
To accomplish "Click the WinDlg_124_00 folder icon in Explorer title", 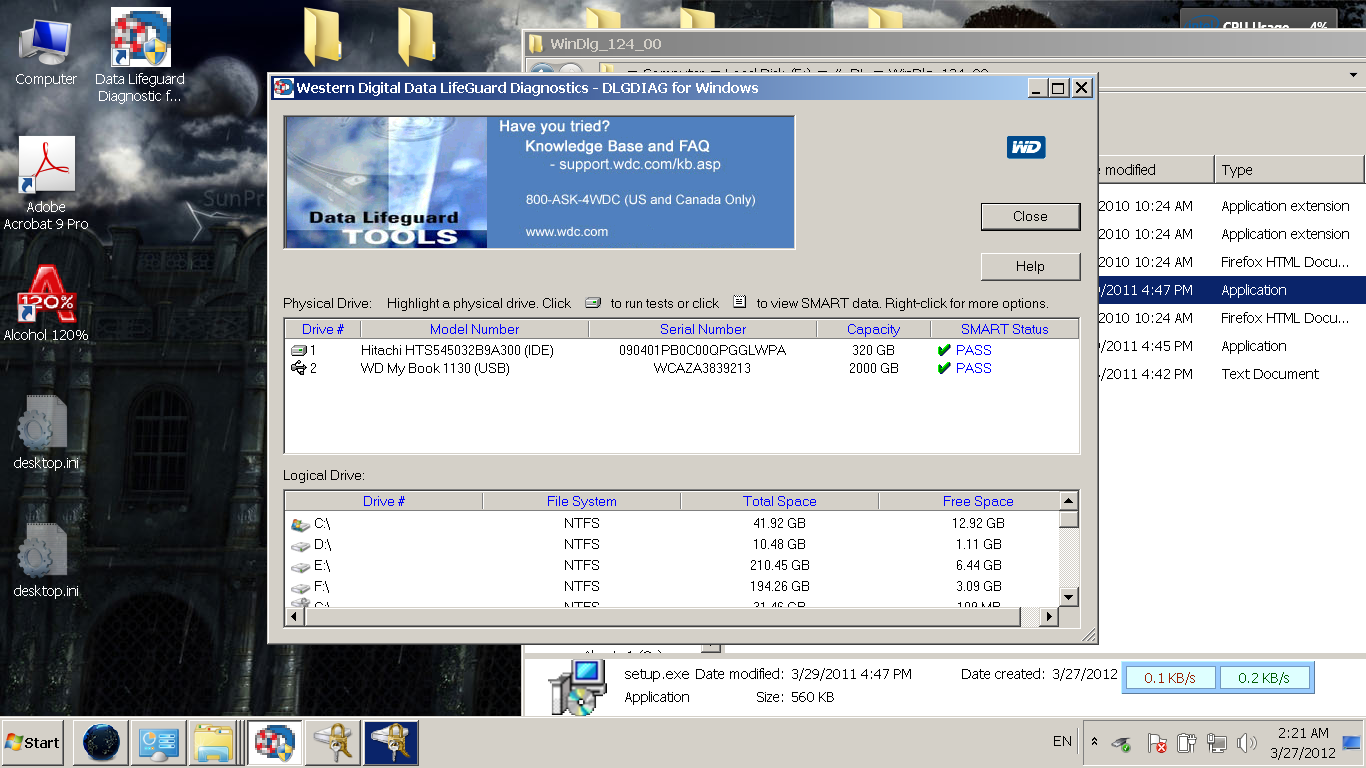I will (536, 44).
